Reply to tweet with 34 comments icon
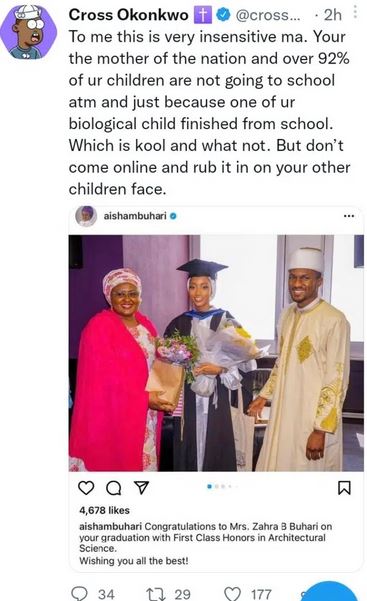 tap(80, 594)
